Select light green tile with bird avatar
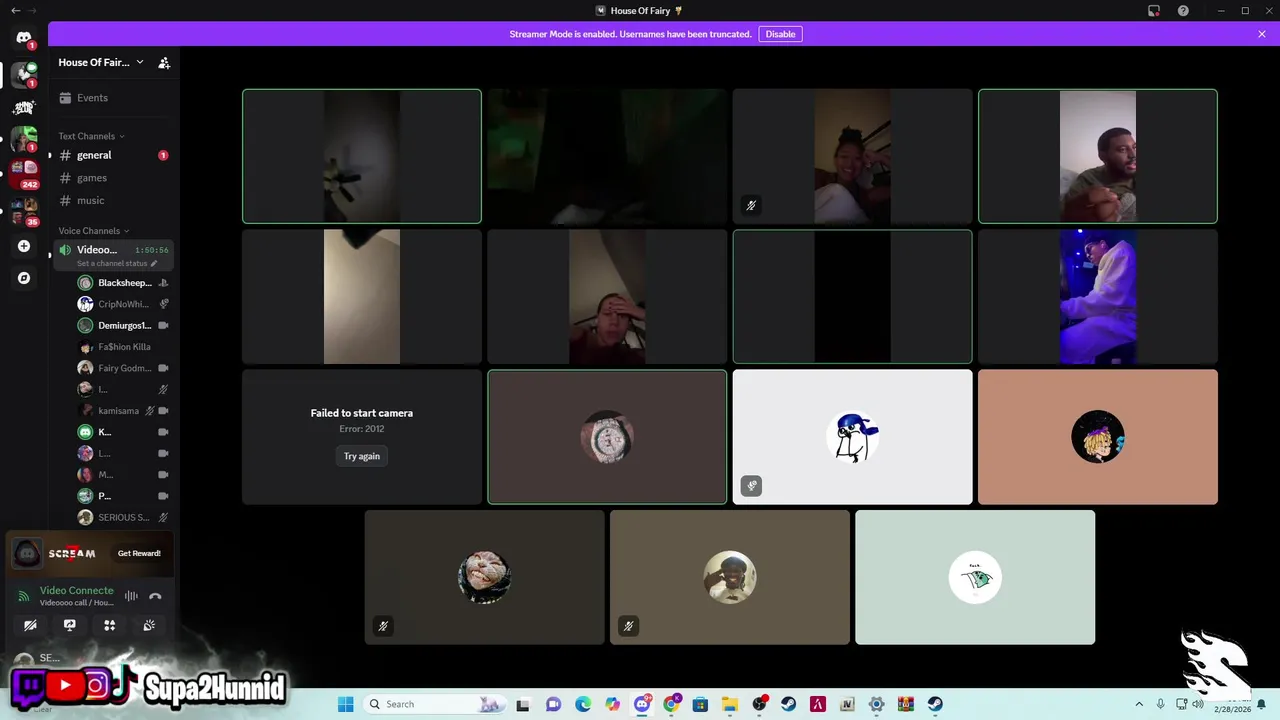 click(x=975, y=578)
